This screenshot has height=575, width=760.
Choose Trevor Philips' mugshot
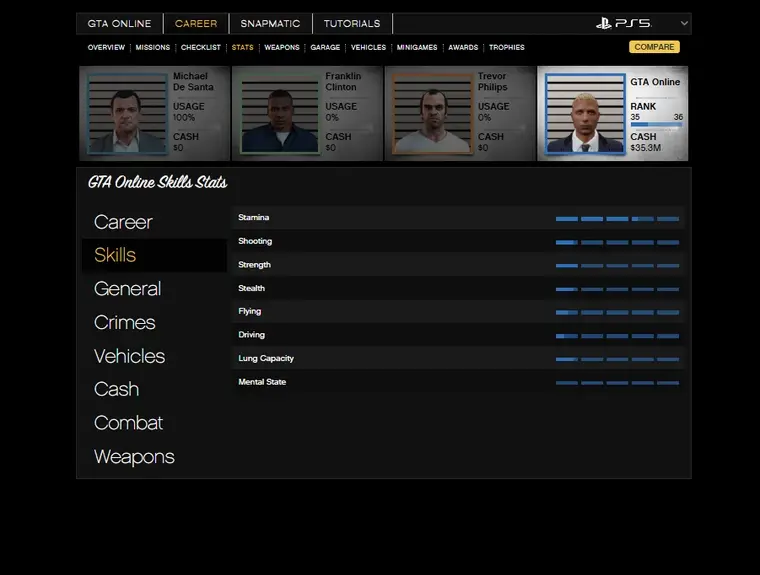point(432,115)
